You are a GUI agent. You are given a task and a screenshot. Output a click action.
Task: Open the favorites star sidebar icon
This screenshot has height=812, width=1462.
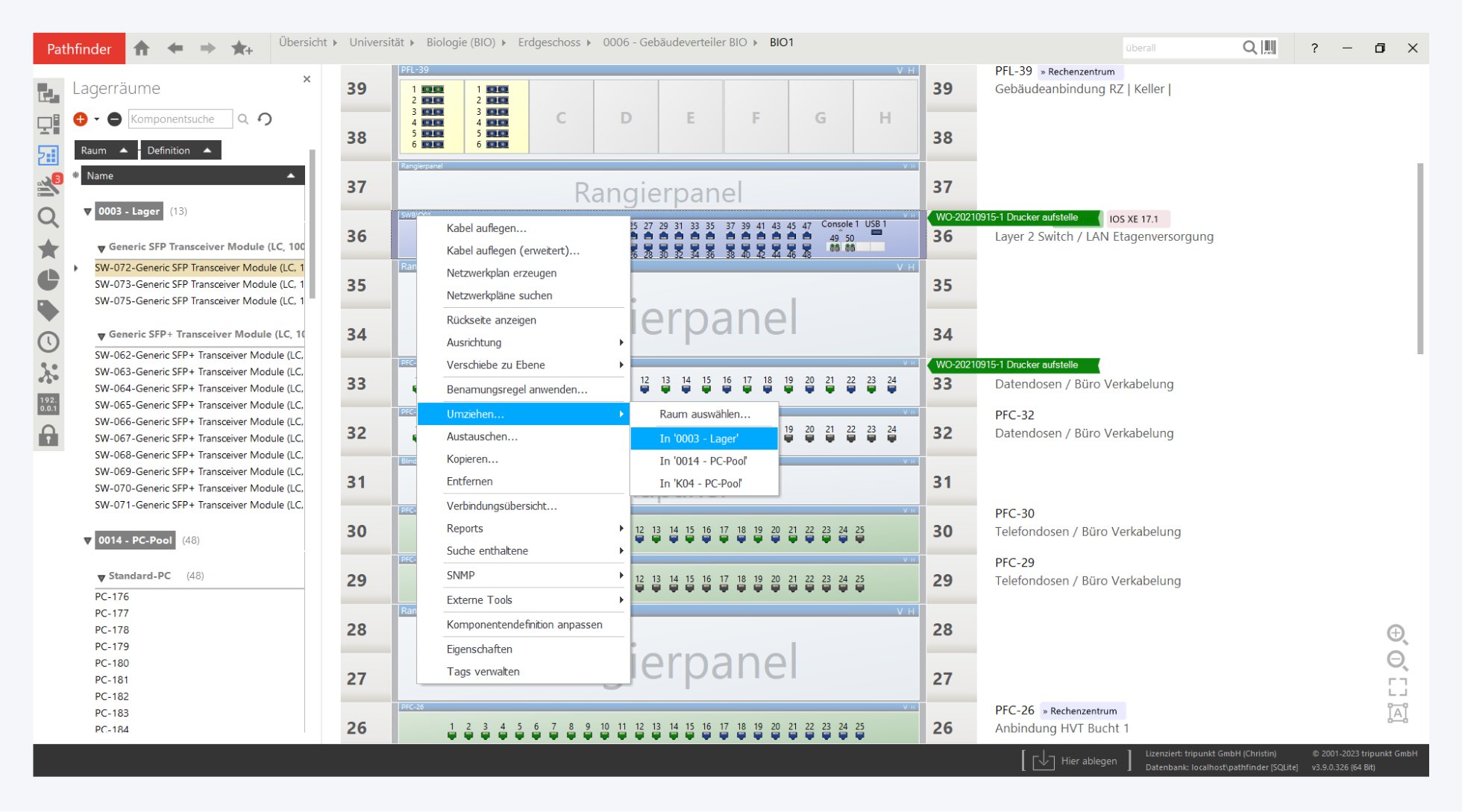[x=48, y=248]
